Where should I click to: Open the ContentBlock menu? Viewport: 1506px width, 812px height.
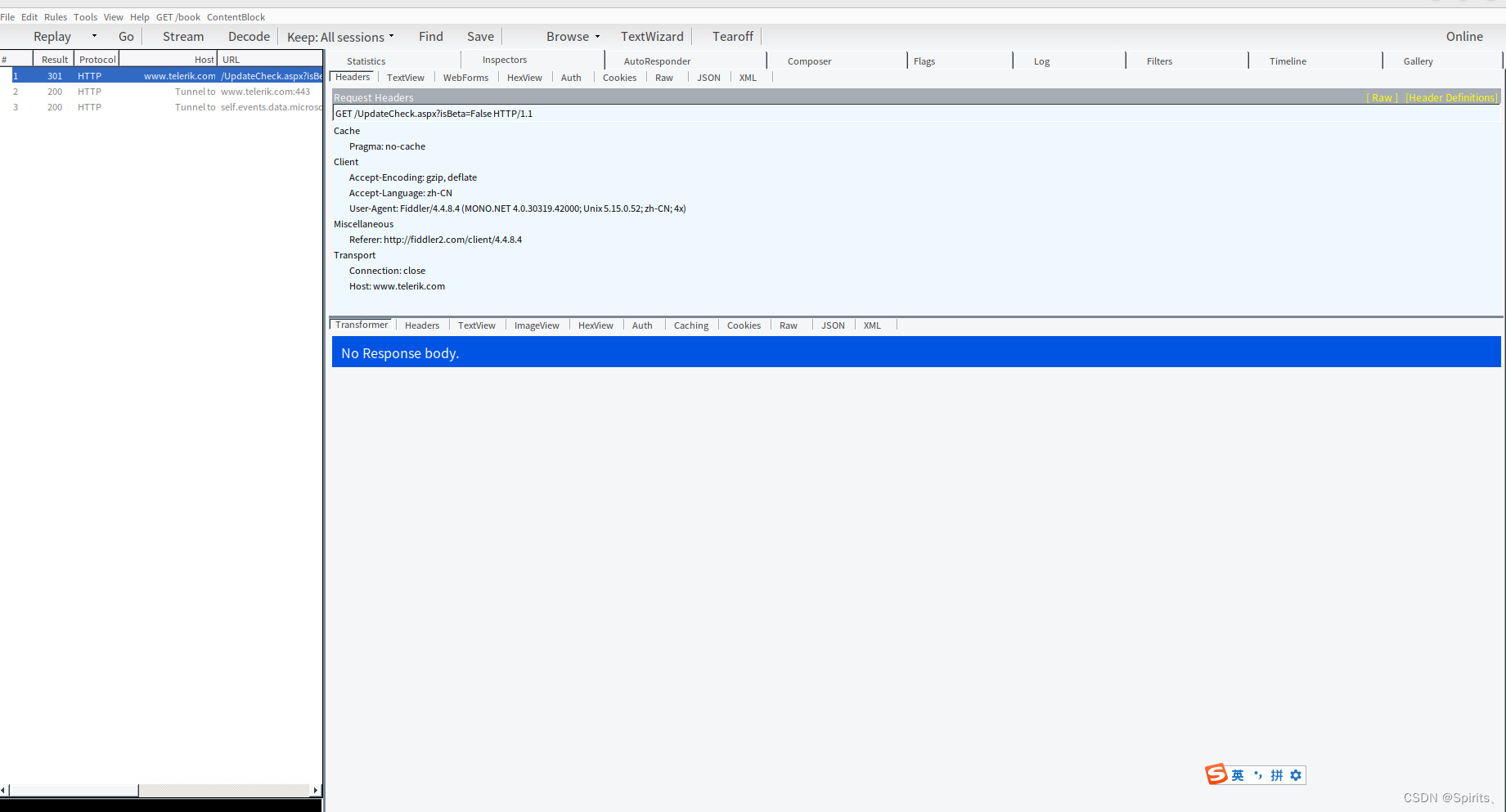(x=236, y=17)
